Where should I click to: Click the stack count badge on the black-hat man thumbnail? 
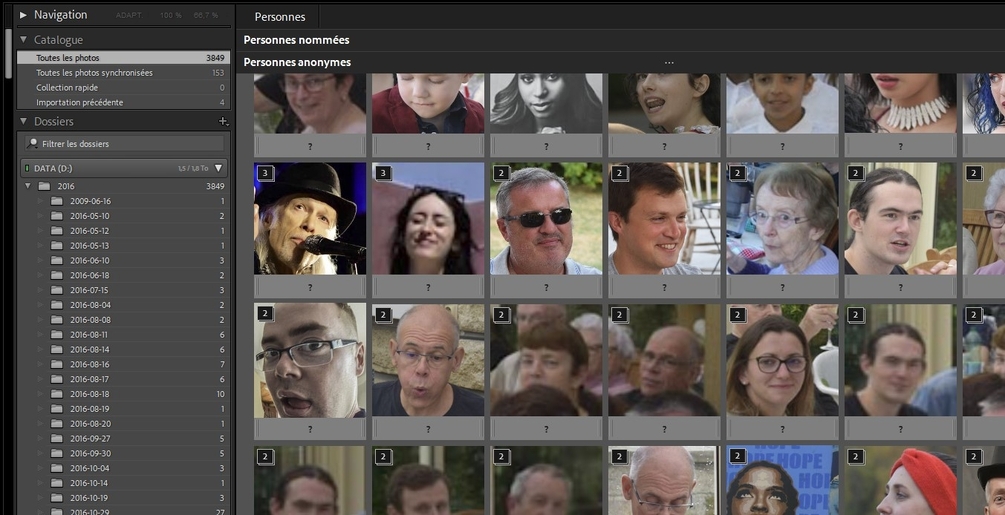pos(264,173)
